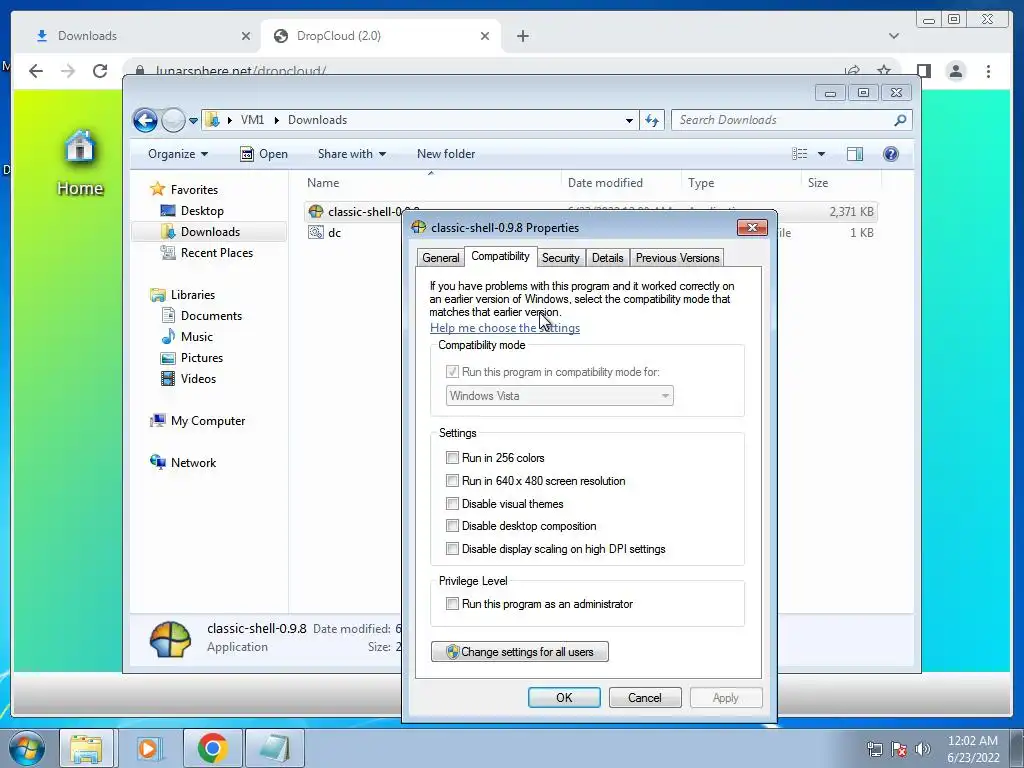1024x768 pixels.
Task: Select the dc file in the list
Action: click(325, 232)
